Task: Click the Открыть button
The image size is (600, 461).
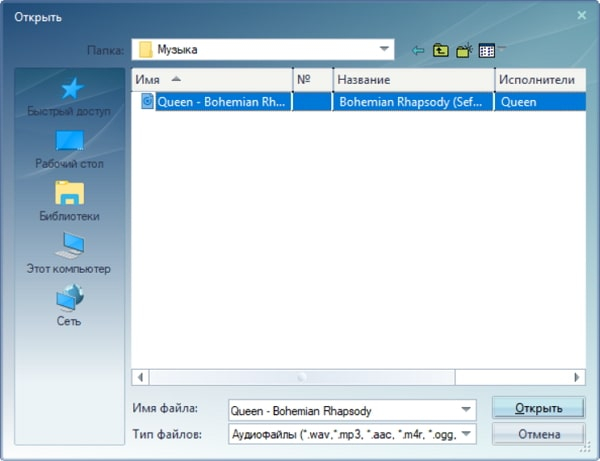Action: click(538, 408)
